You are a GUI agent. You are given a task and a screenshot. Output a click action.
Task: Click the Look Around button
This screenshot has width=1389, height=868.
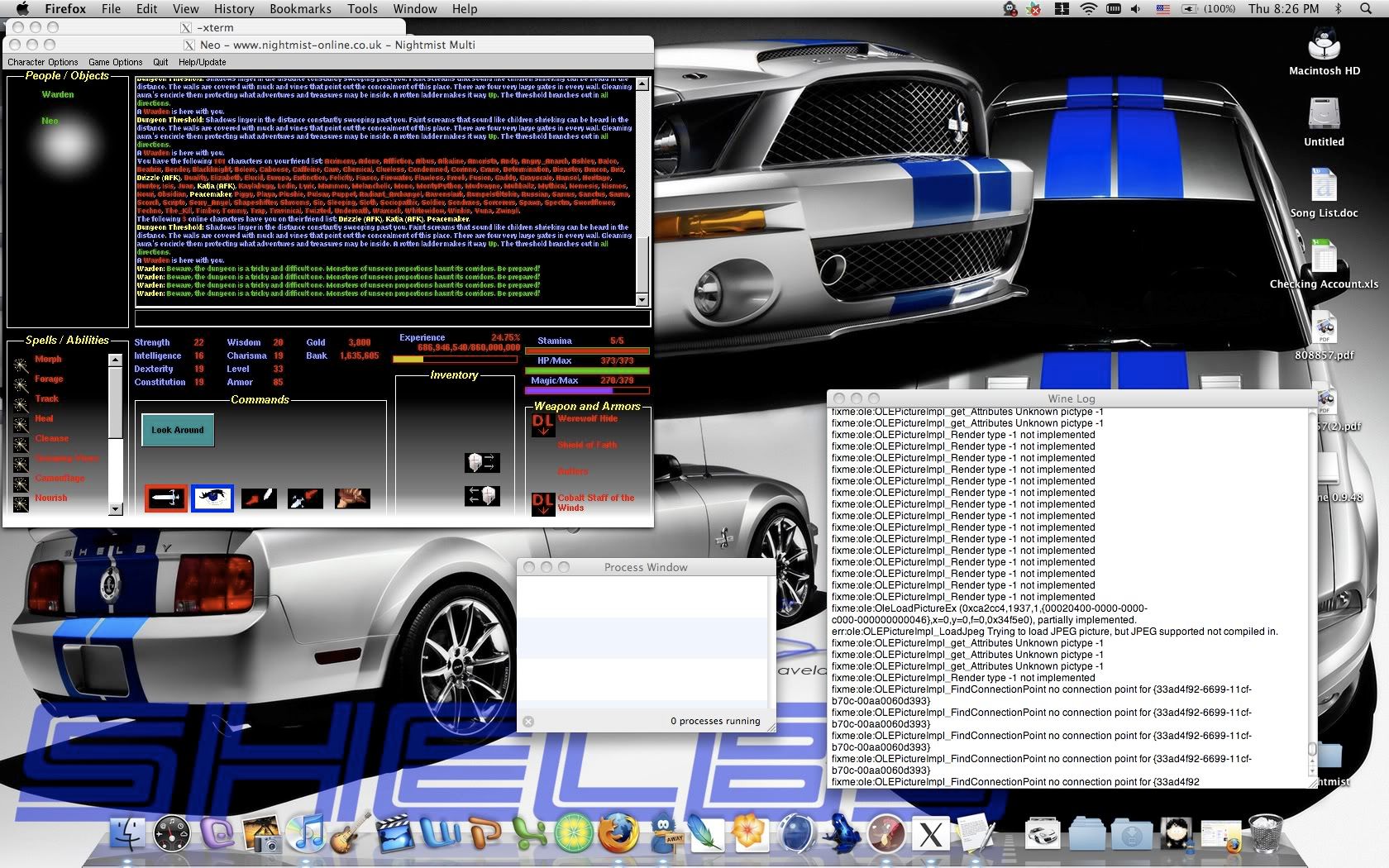click(x=178, y=430)
